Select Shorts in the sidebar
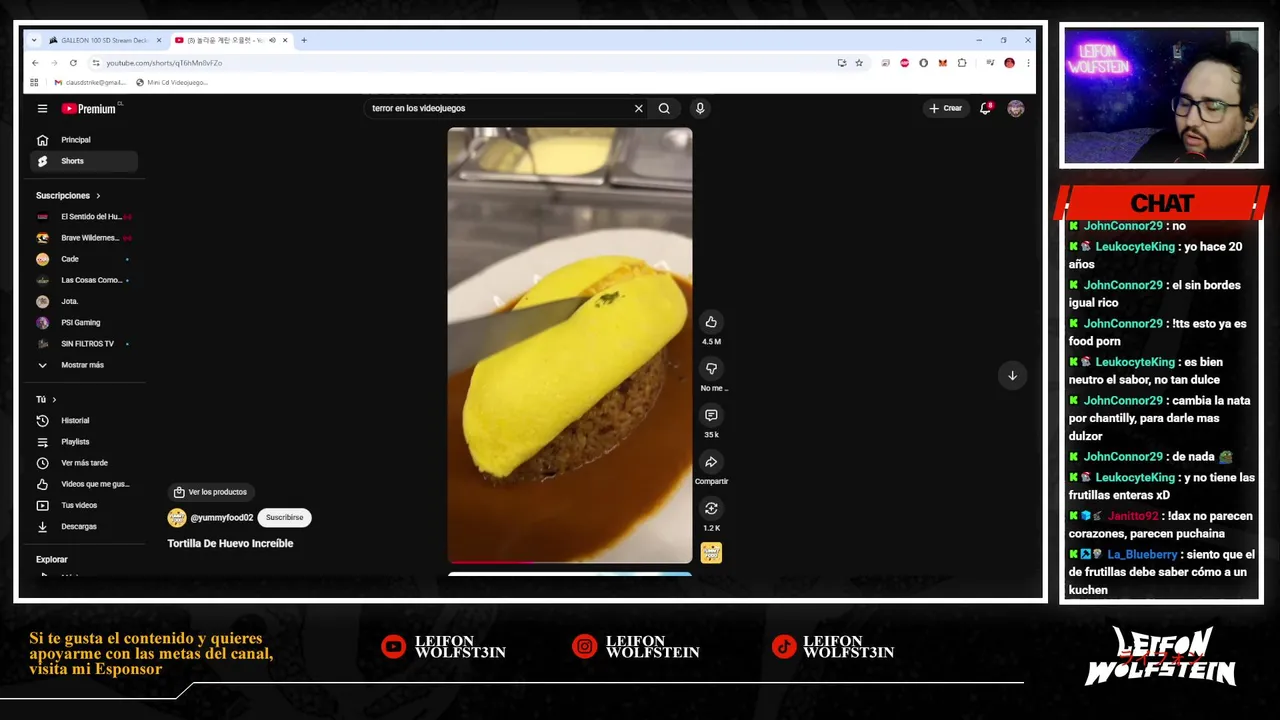The image size is (1280, 720). tap(85, 161)
